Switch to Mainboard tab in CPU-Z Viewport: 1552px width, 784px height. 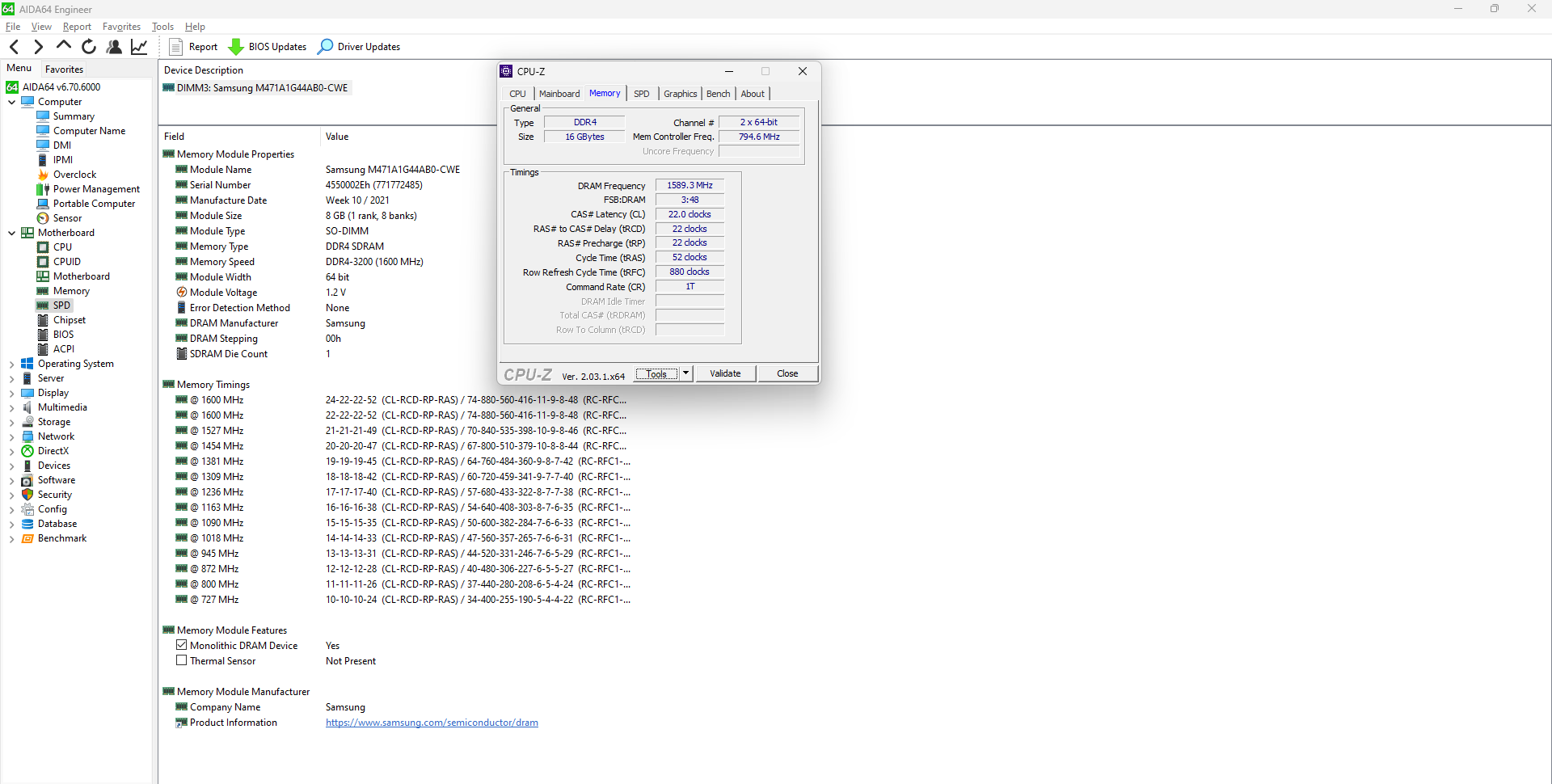559,94
